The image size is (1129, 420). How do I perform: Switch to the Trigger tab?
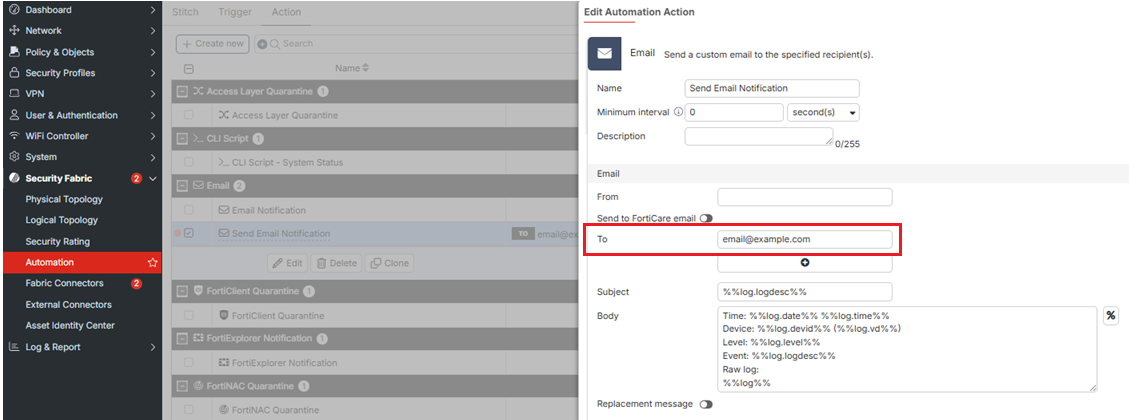(x=235, y=12)
